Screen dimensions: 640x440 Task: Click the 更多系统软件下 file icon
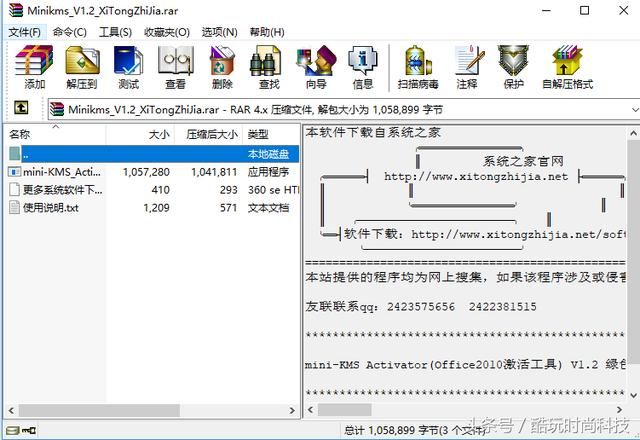coord(15,189)
